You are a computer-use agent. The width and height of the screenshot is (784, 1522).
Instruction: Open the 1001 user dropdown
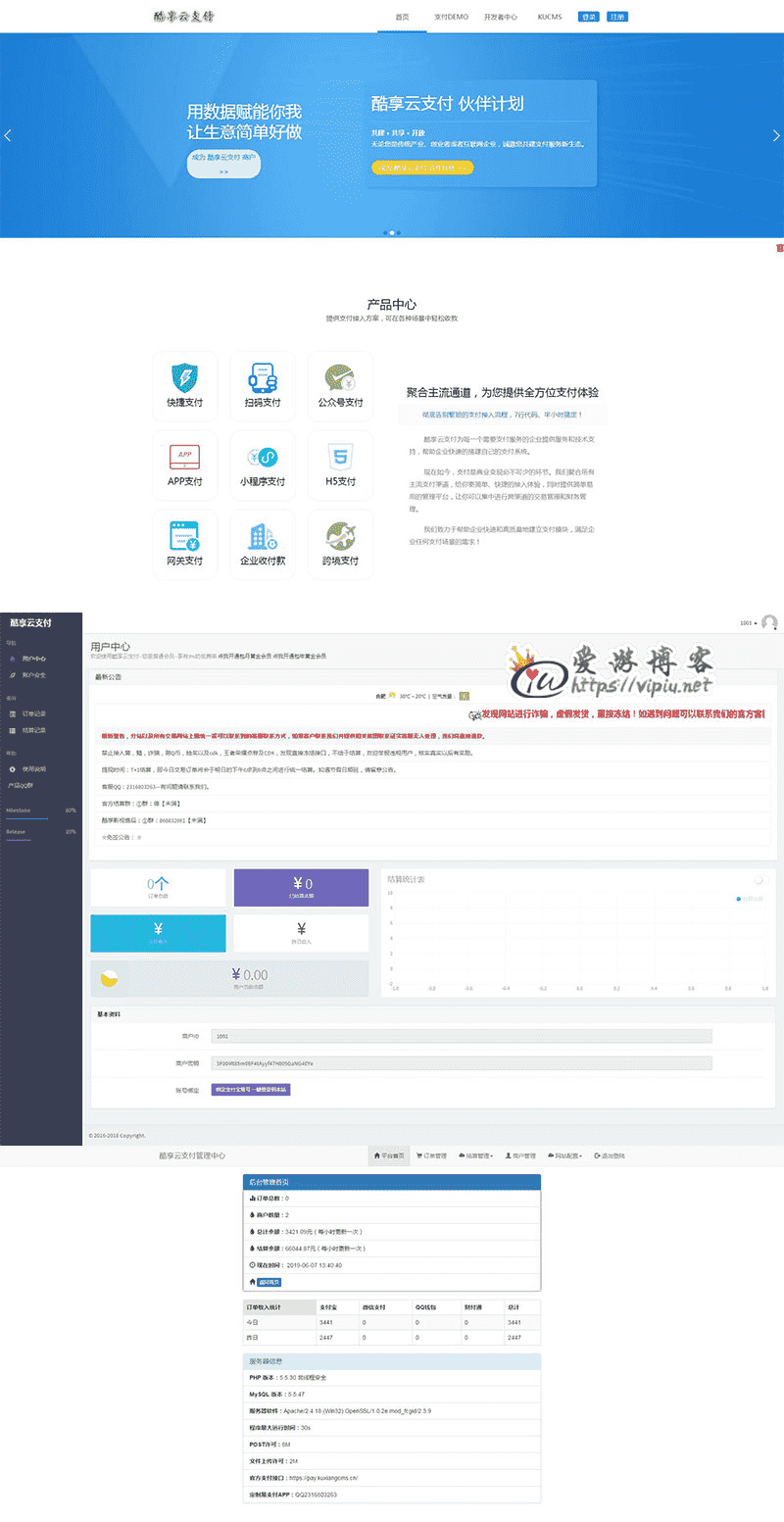[748, 622]
